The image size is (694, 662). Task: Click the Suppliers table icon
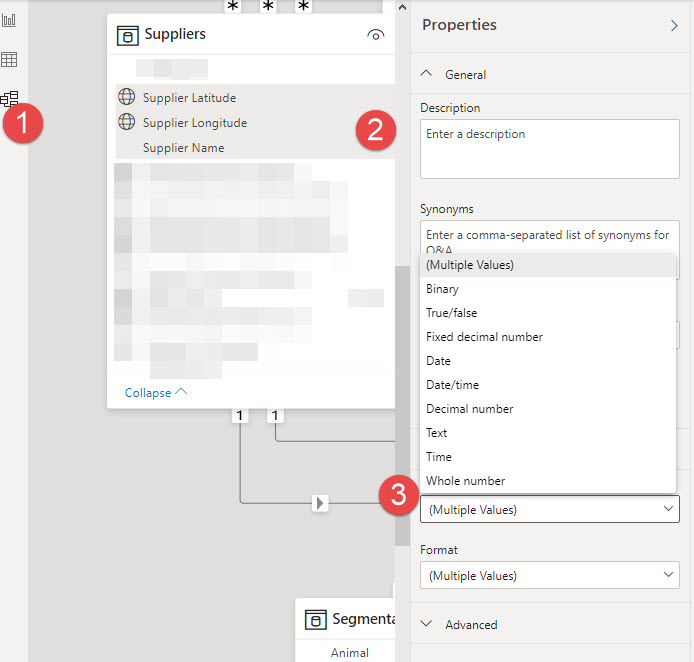pos(127,35)
